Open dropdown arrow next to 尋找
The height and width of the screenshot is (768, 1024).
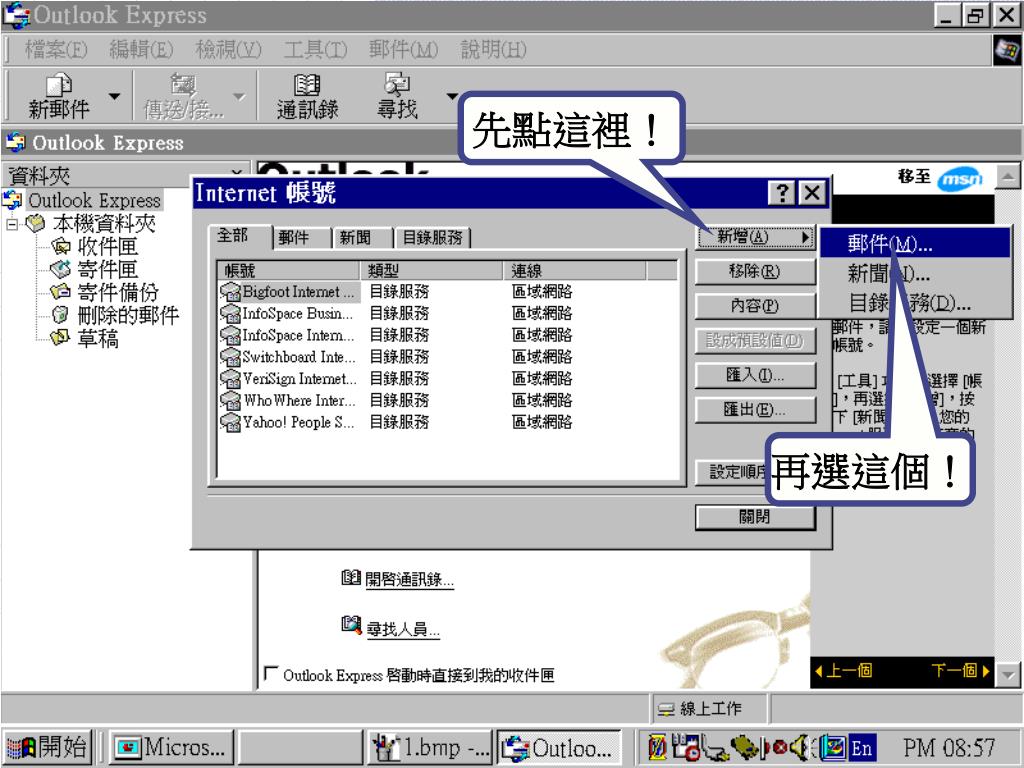(x=452, y=96)
